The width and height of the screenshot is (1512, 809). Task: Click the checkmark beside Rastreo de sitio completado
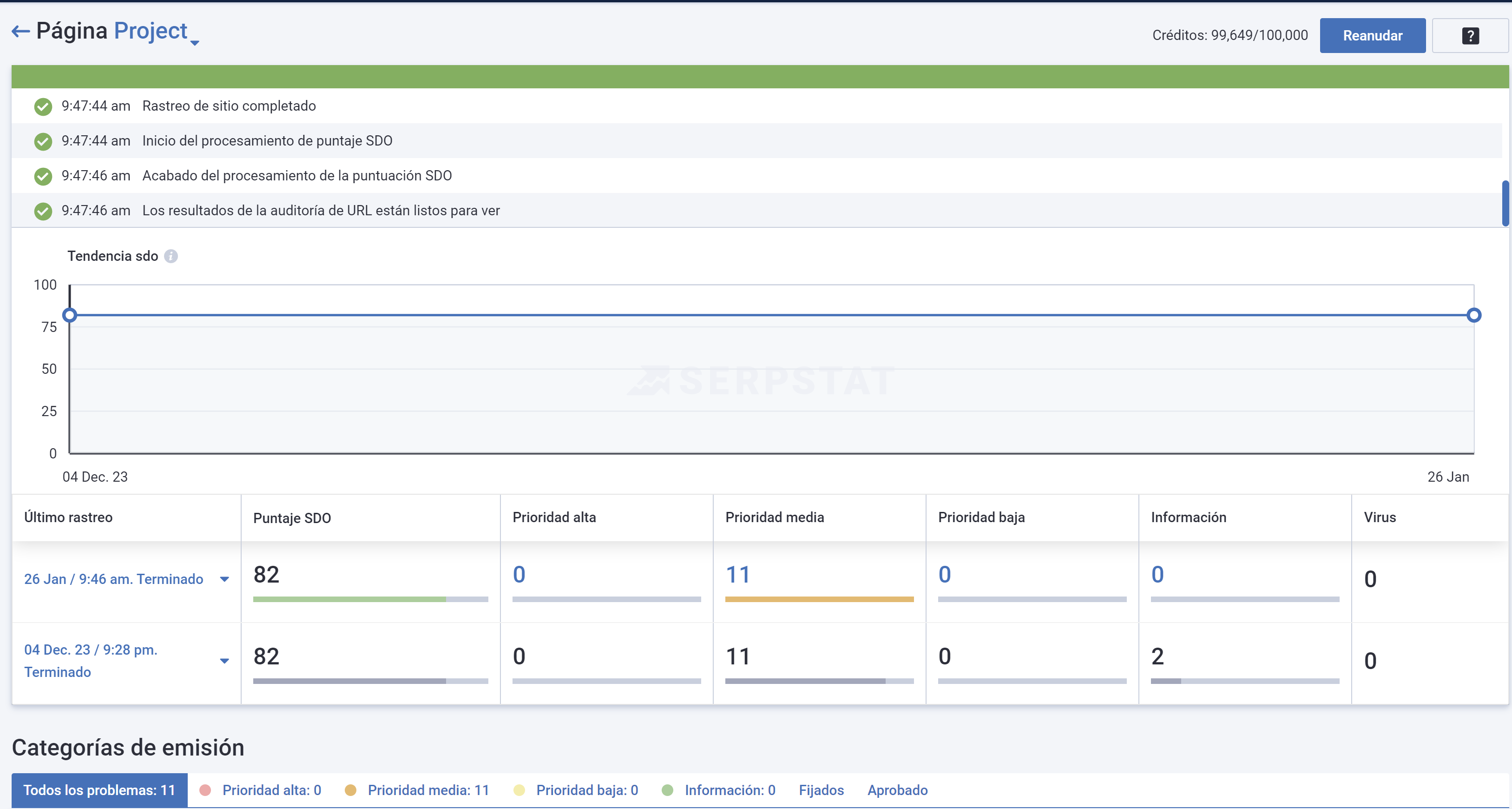(43, 106)
